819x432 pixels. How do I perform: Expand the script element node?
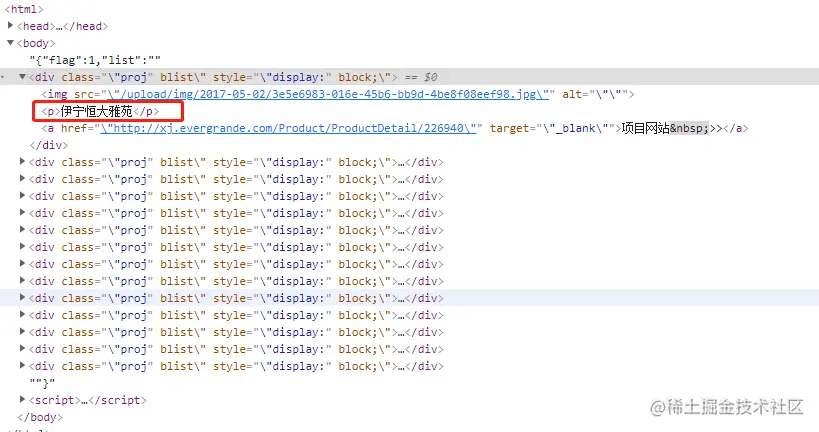tap(22, 399)
